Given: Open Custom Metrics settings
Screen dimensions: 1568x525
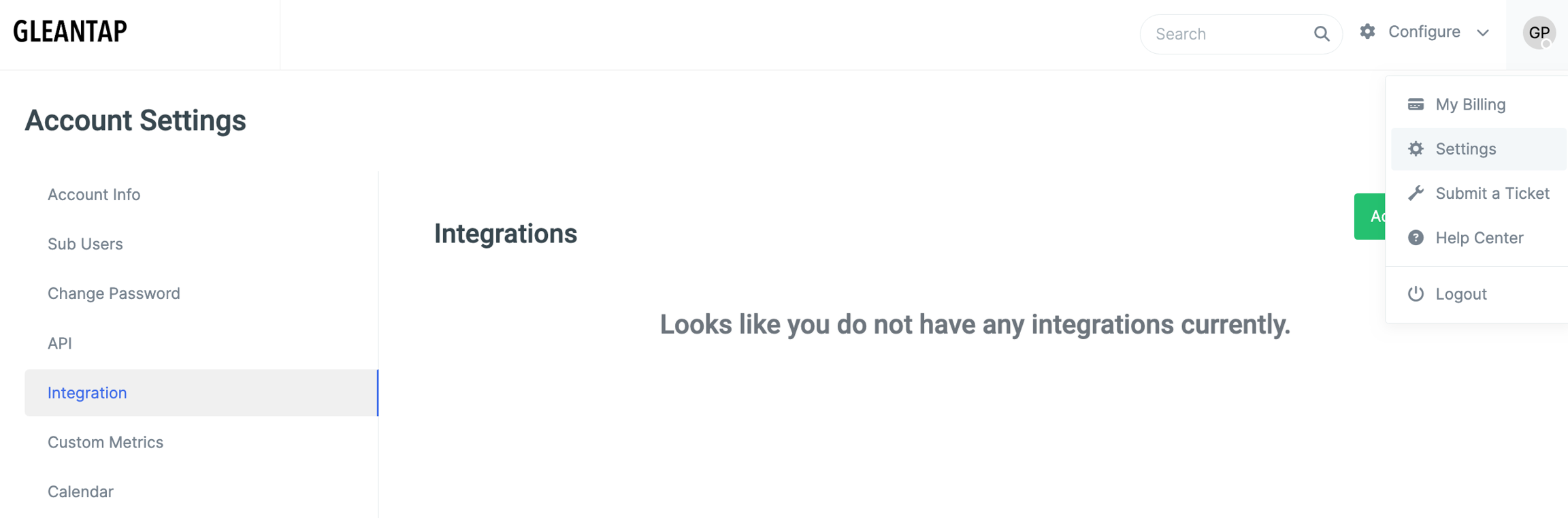Looking at the screenshot, I should coord(105,443).
